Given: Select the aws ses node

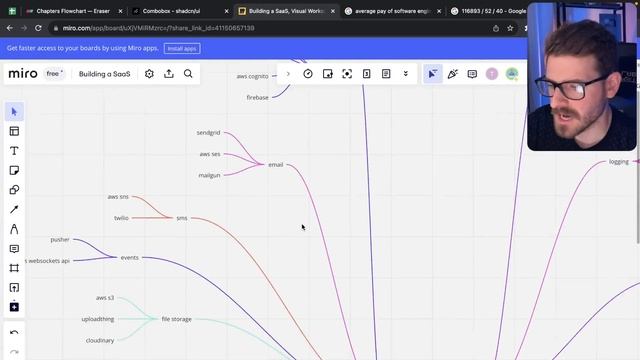Looking at the screenshot, I should pyautogui.click(x=210, y=154).
